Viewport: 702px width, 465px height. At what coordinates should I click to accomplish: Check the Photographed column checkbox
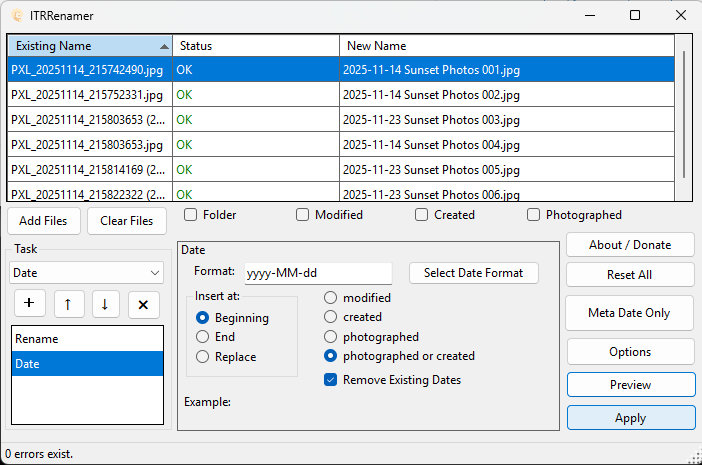(534, 215)
